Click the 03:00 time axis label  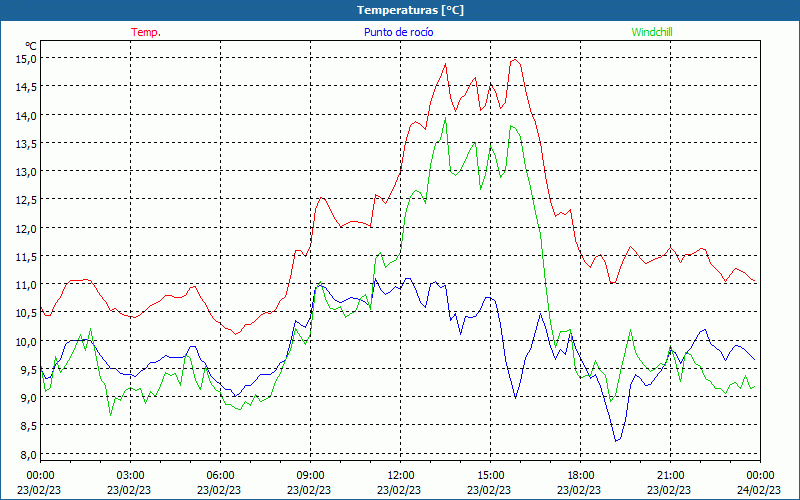(131, 476)
